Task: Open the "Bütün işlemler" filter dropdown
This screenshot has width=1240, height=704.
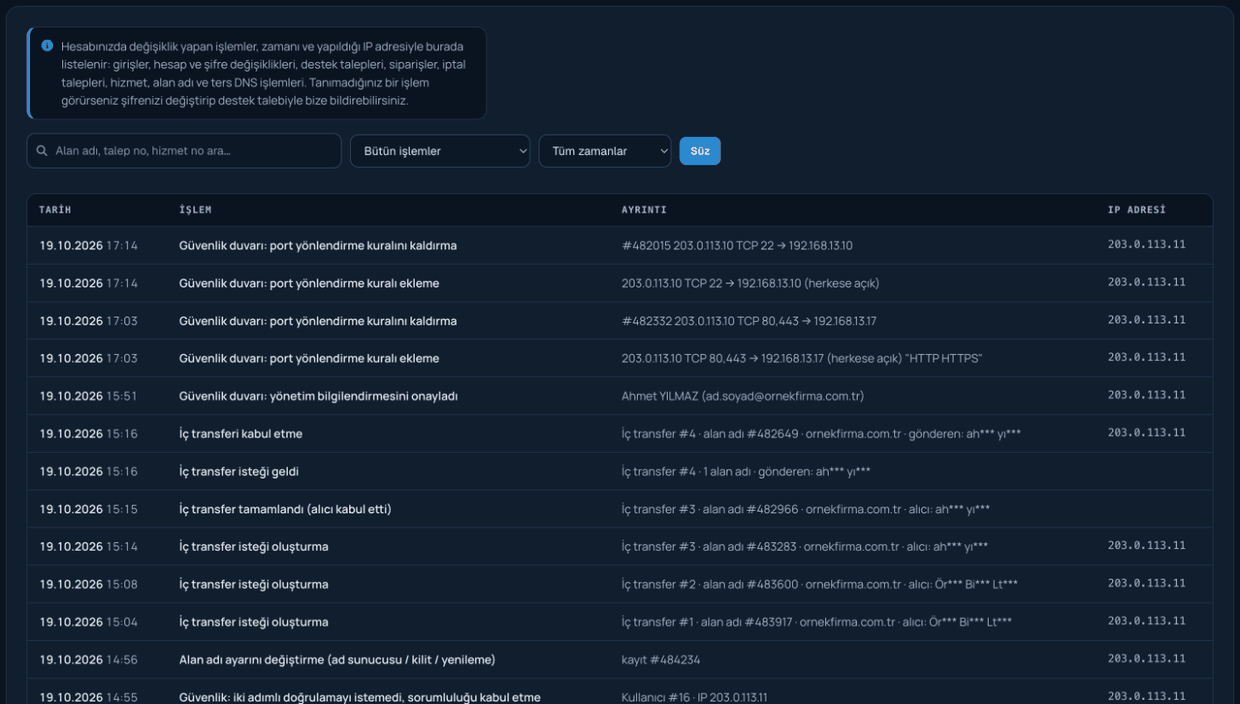Action: point(440,151)
